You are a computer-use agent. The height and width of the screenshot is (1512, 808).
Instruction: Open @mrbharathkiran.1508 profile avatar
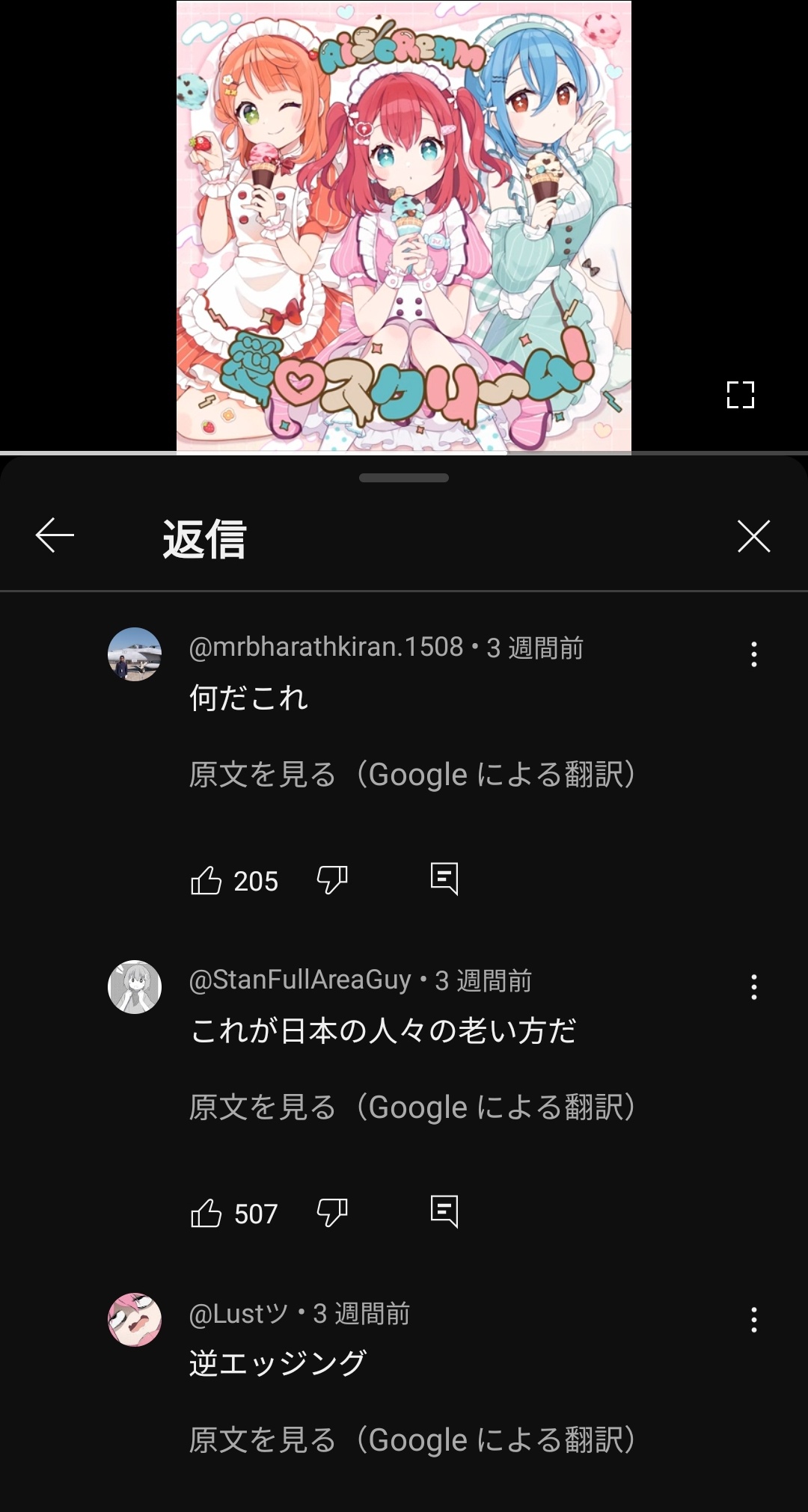coord(135,654)
